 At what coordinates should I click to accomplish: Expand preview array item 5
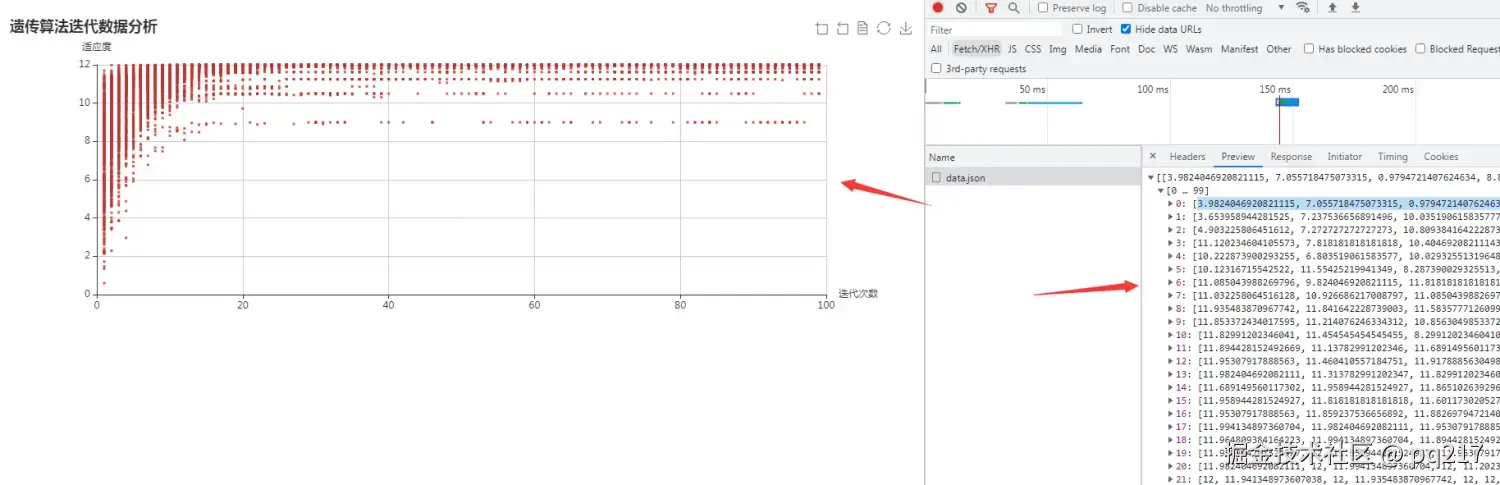click(x=1171, y=268)
